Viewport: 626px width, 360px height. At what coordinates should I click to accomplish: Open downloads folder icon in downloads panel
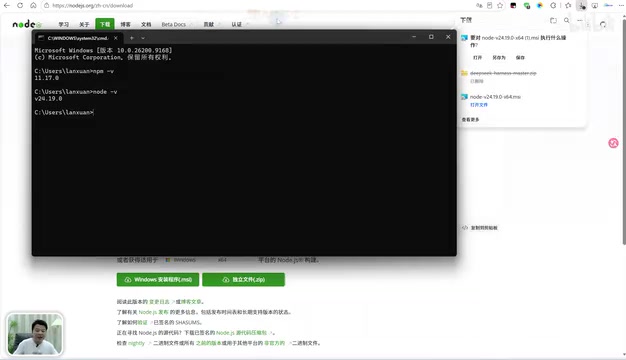[553, 20]
